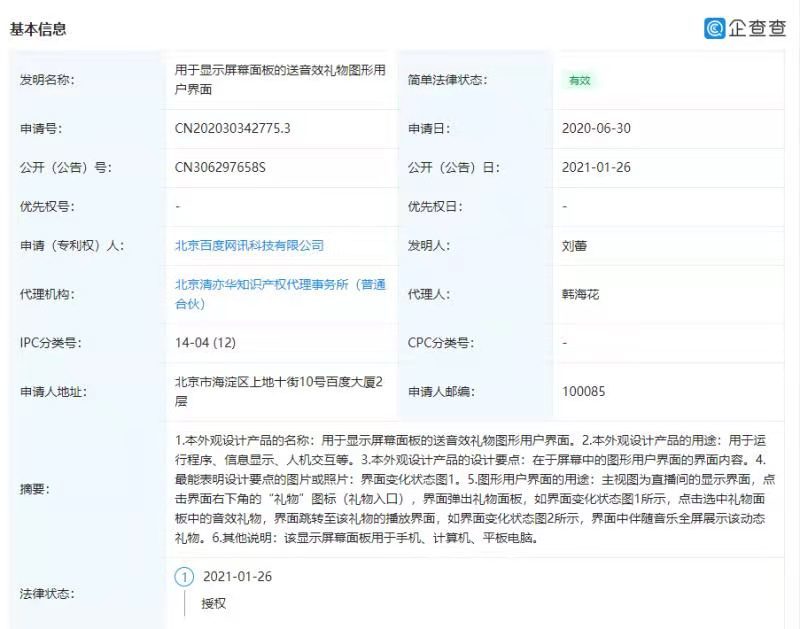Click the 企查查 logo icon
The image size is (800, 629).
(715, 28)
